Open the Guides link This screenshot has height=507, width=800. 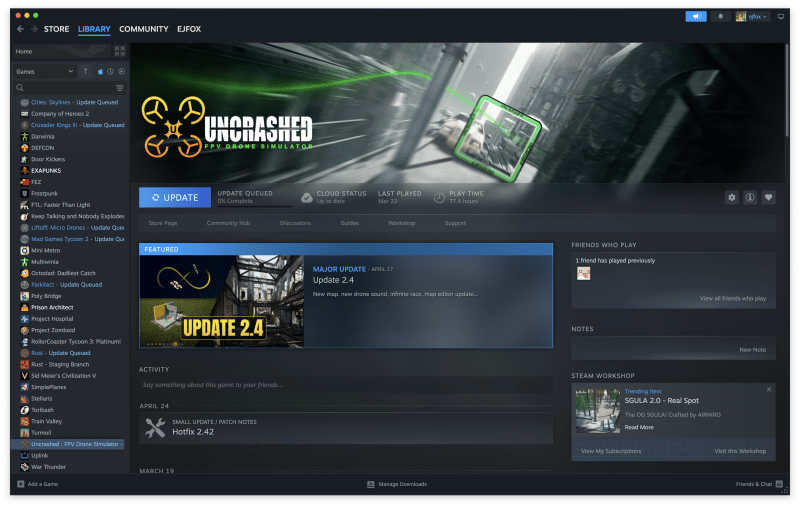(x=349, y=223)
